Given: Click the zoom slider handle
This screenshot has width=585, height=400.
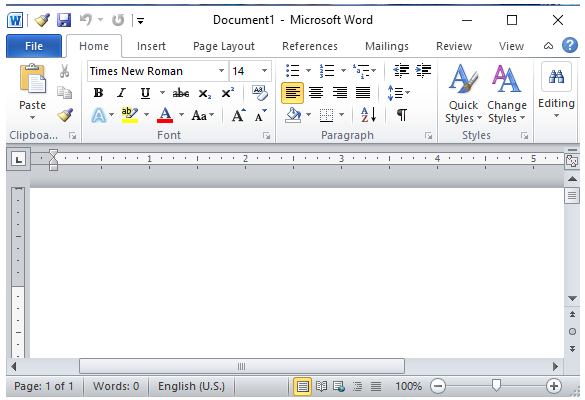Looking at the screenshot, I should click(x=496, y=385).
